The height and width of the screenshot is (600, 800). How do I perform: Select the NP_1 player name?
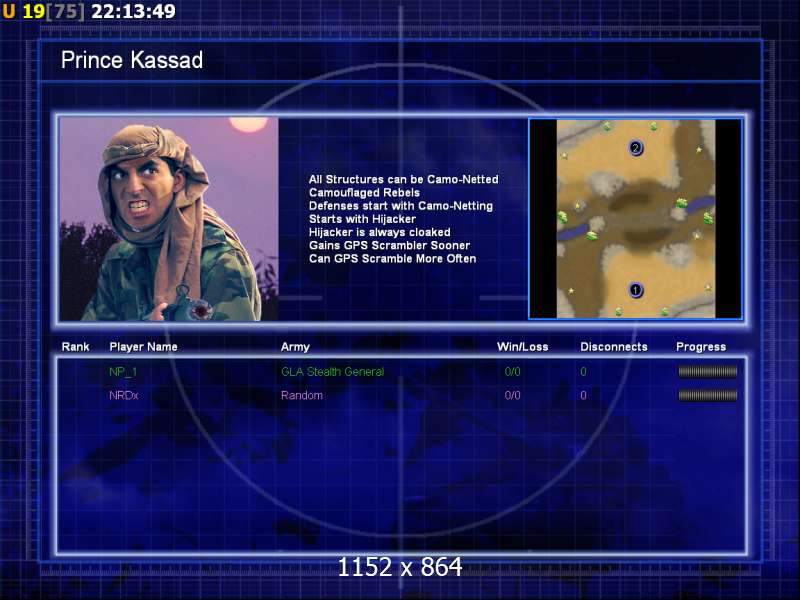click(x=123, y=372)
